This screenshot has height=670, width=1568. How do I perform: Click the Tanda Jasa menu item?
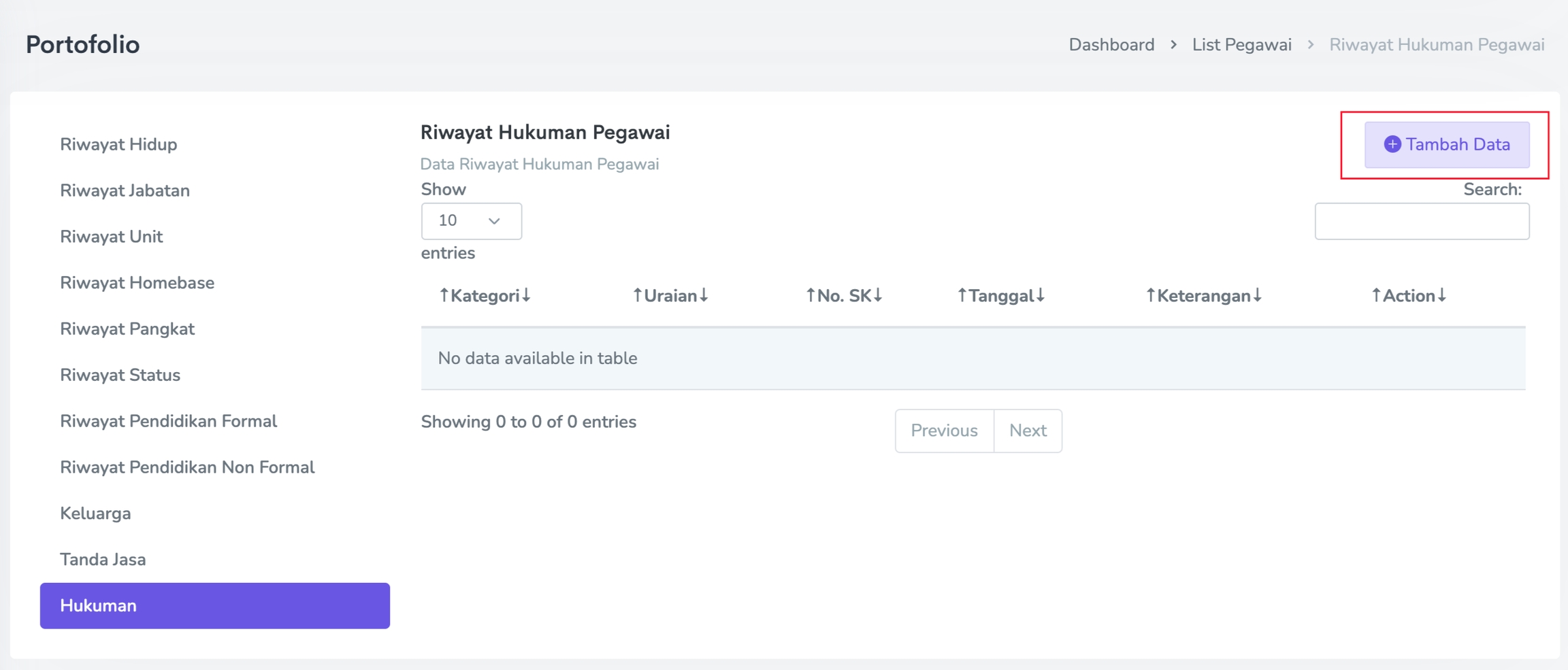pyautogui.click(x=103, y=560)
